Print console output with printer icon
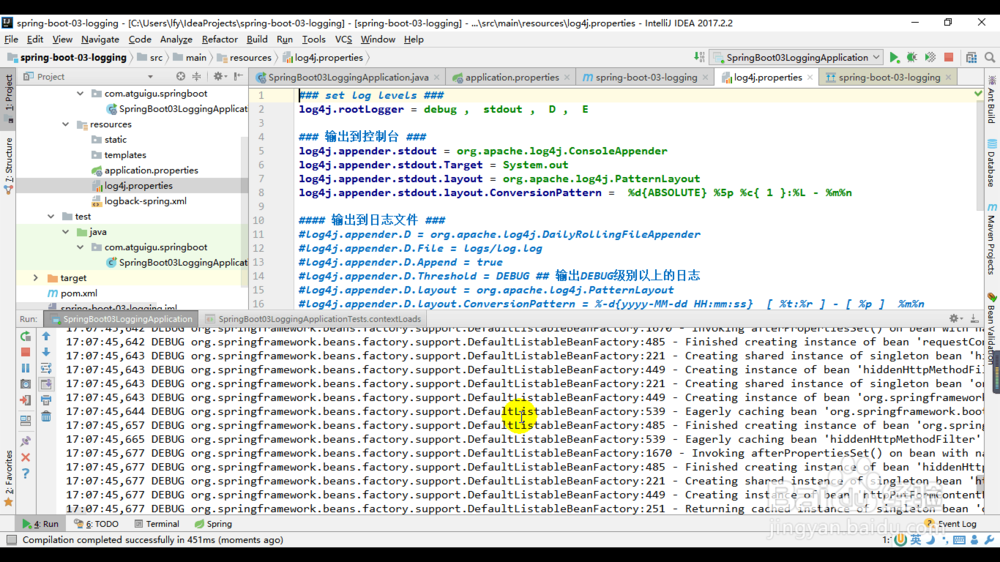The height and width of the screenshot is (562, 1000). 46,401
